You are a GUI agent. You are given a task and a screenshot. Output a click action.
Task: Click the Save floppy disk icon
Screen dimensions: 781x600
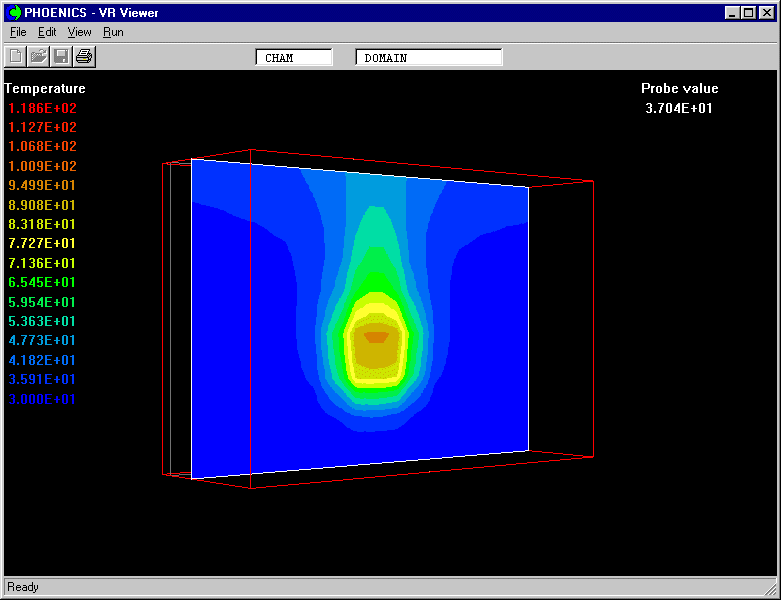click(61, 57)
